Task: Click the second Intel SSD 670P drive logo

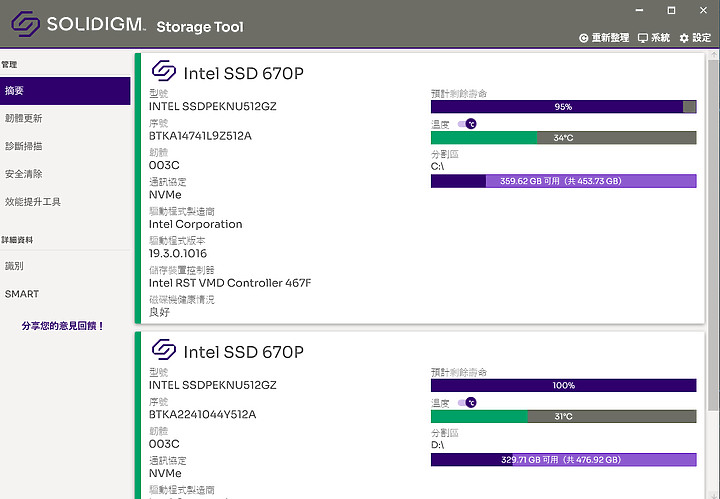Action: (x=164, y=349)
